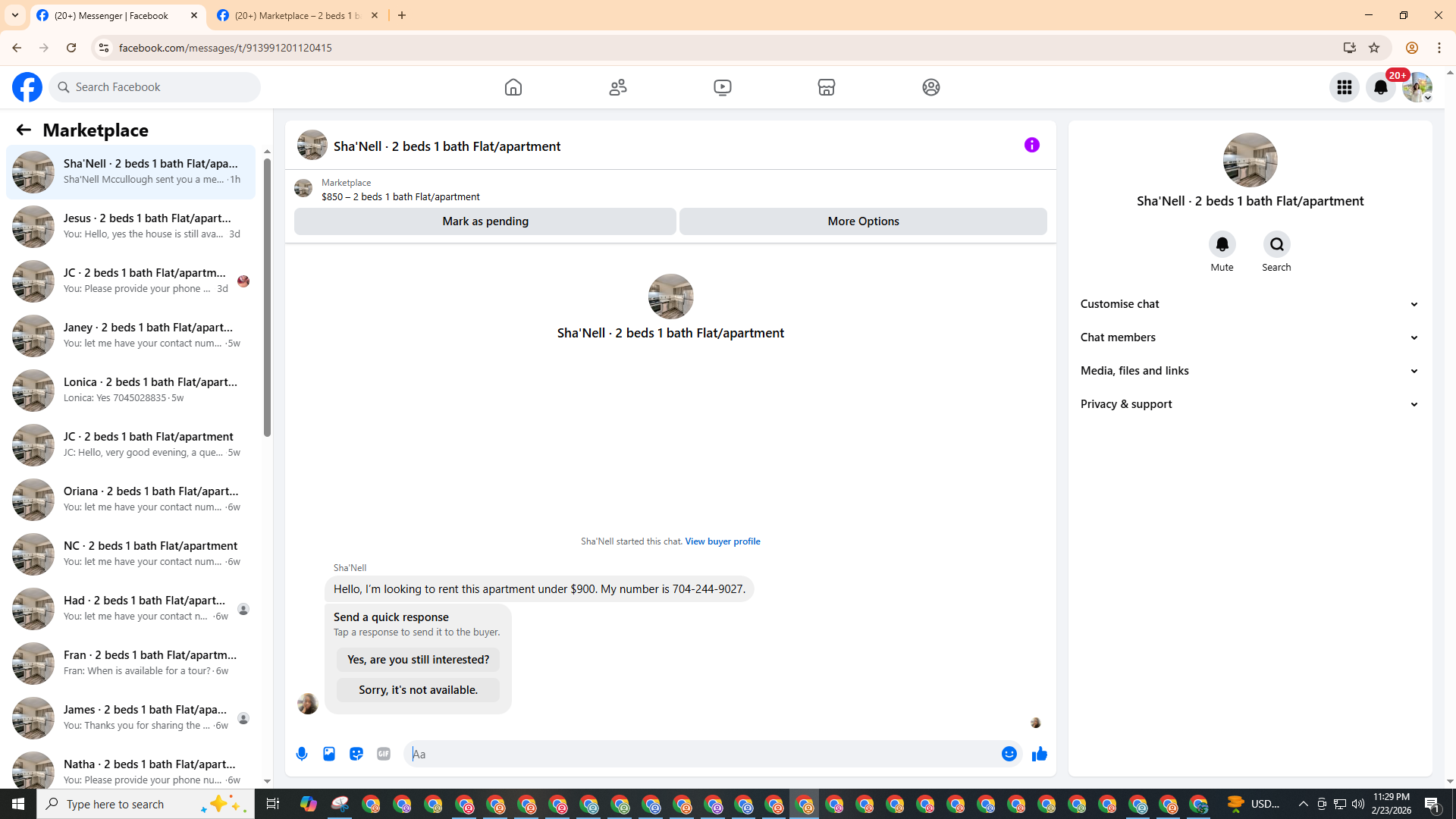Send a thumbs up like
The width and height of the screenshot is (1456, 819).
pyautogui.click(x=1039, y=754)
